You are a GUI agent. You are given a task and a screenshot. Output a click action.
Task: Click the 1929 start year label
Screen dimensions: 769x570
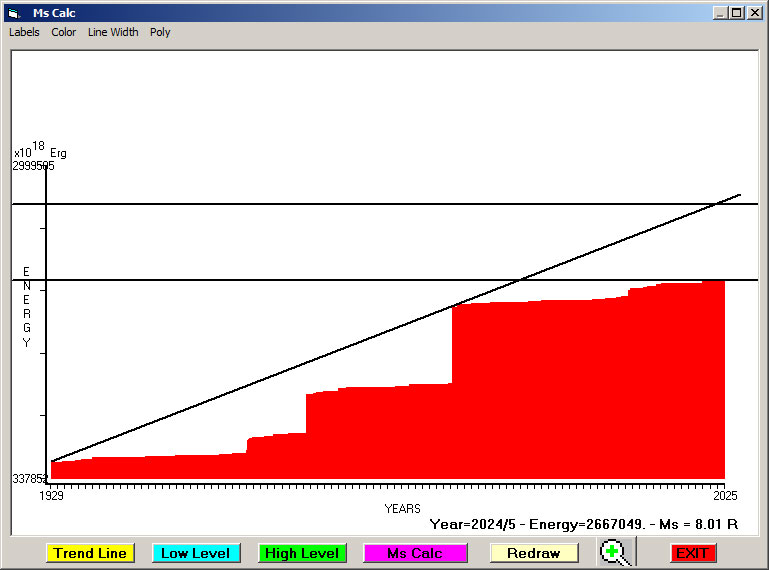coord(50,496)
